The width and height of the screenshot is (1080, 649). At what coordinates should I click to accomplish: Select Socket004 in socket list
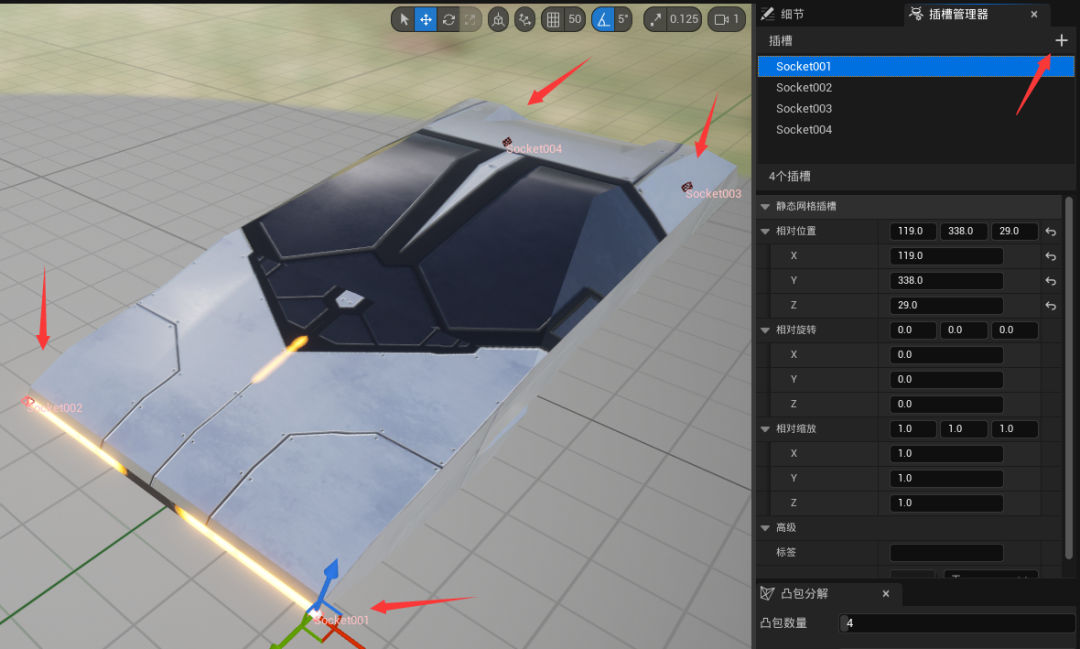(x=915, y=130)
